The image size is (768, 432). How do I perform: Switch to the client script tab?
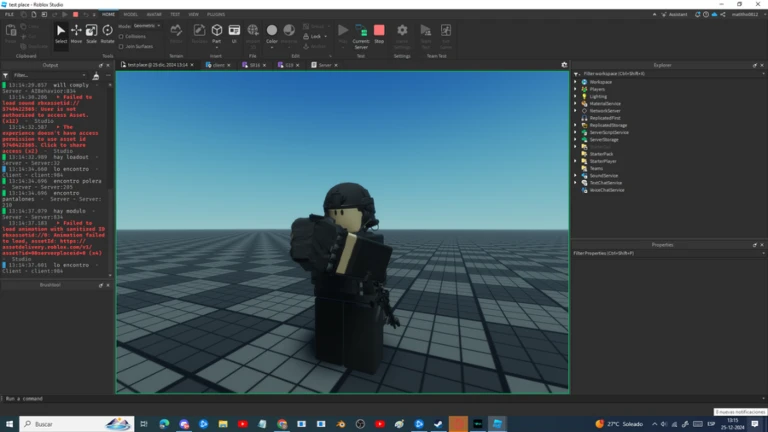[216, 65]
